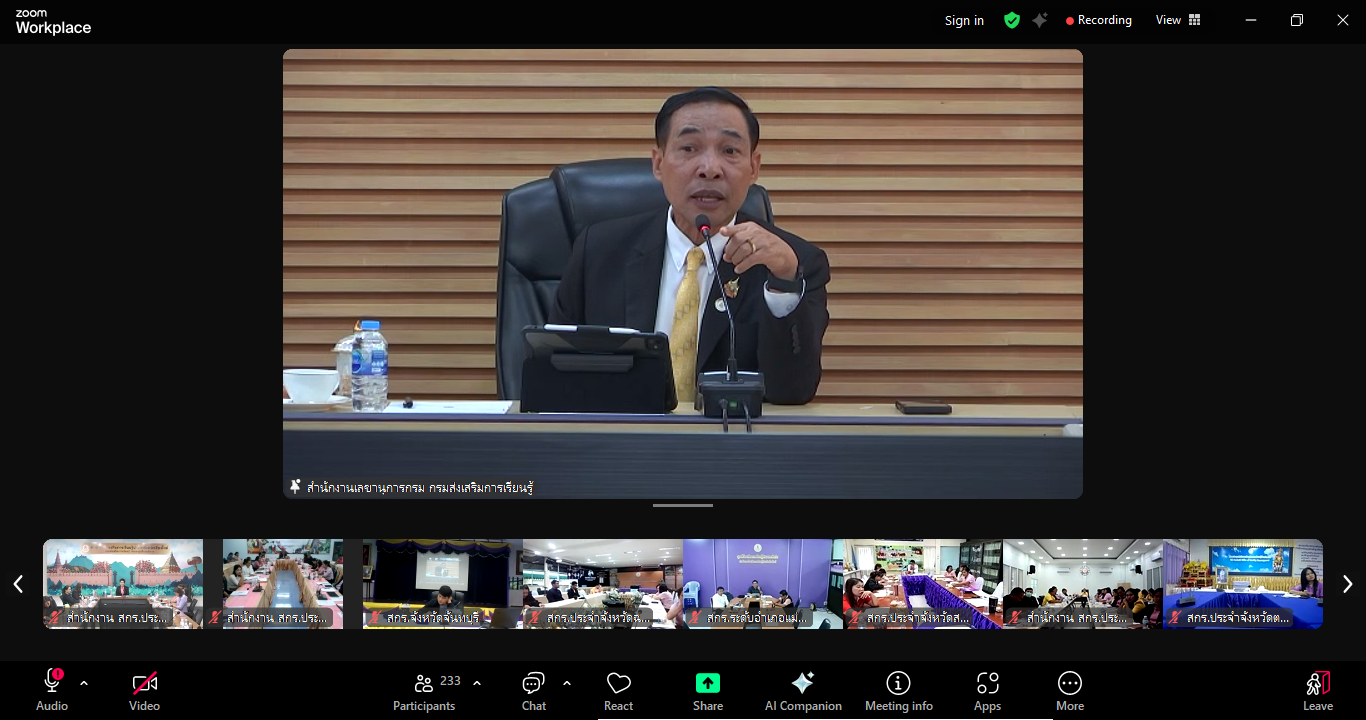This screenshot has height=720, width=1366.
Task: Click the participant count 233
Action: 450,681
